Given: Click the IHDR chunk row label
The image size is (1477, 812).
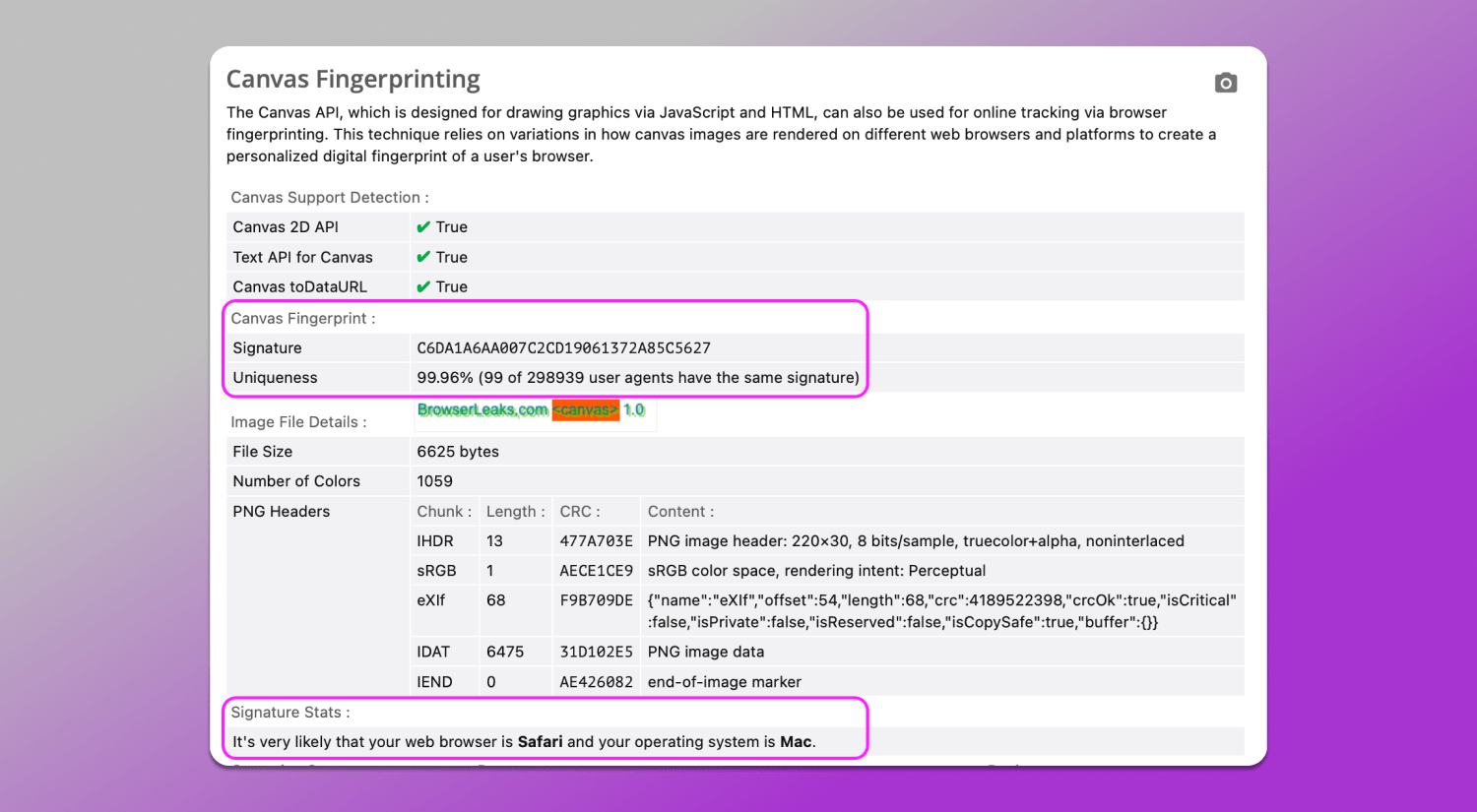Looking at the screenshot, I should [x=435, y=541].
